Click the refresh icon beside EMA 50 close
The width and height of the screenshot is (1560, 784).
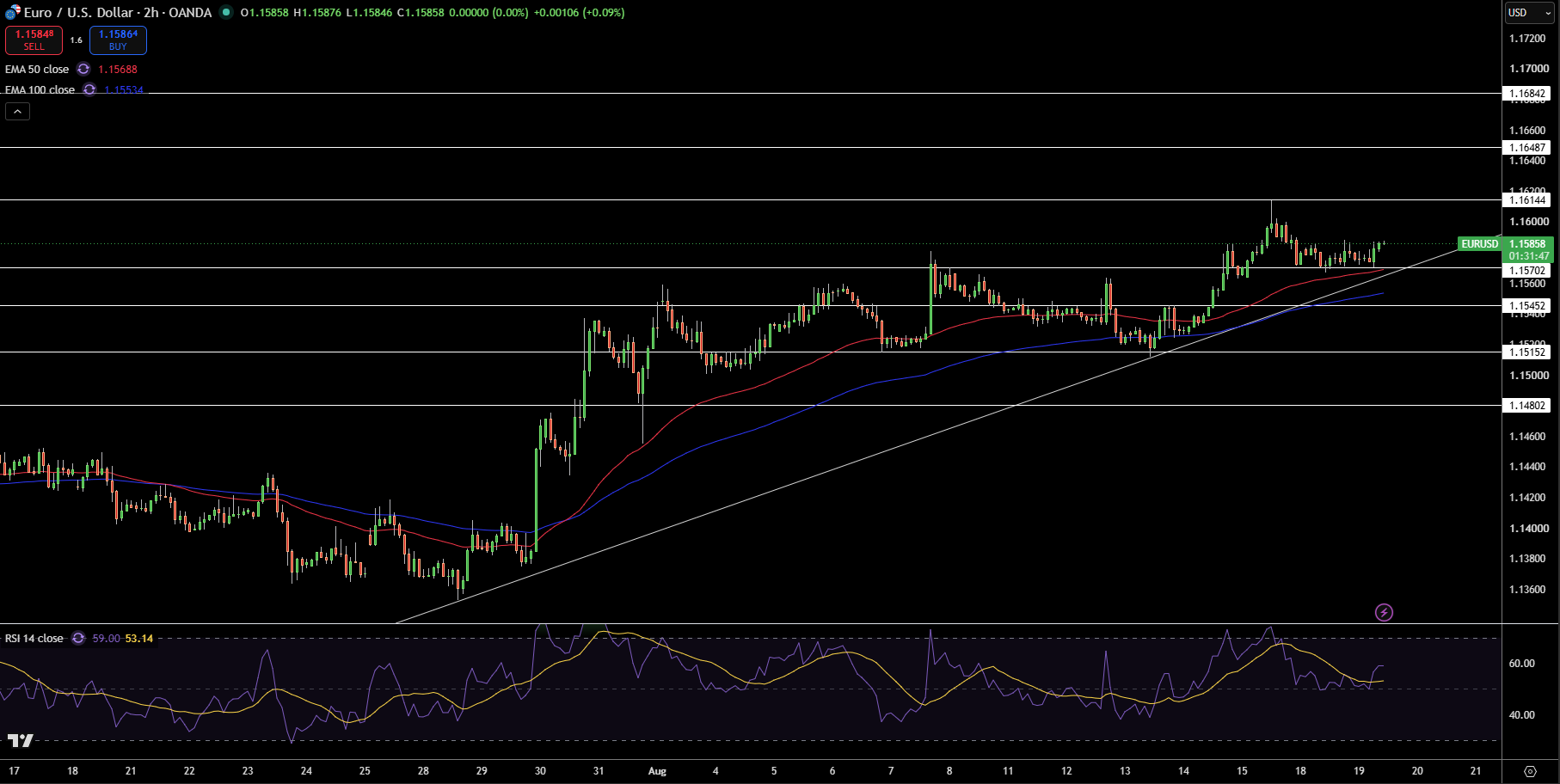83,69
